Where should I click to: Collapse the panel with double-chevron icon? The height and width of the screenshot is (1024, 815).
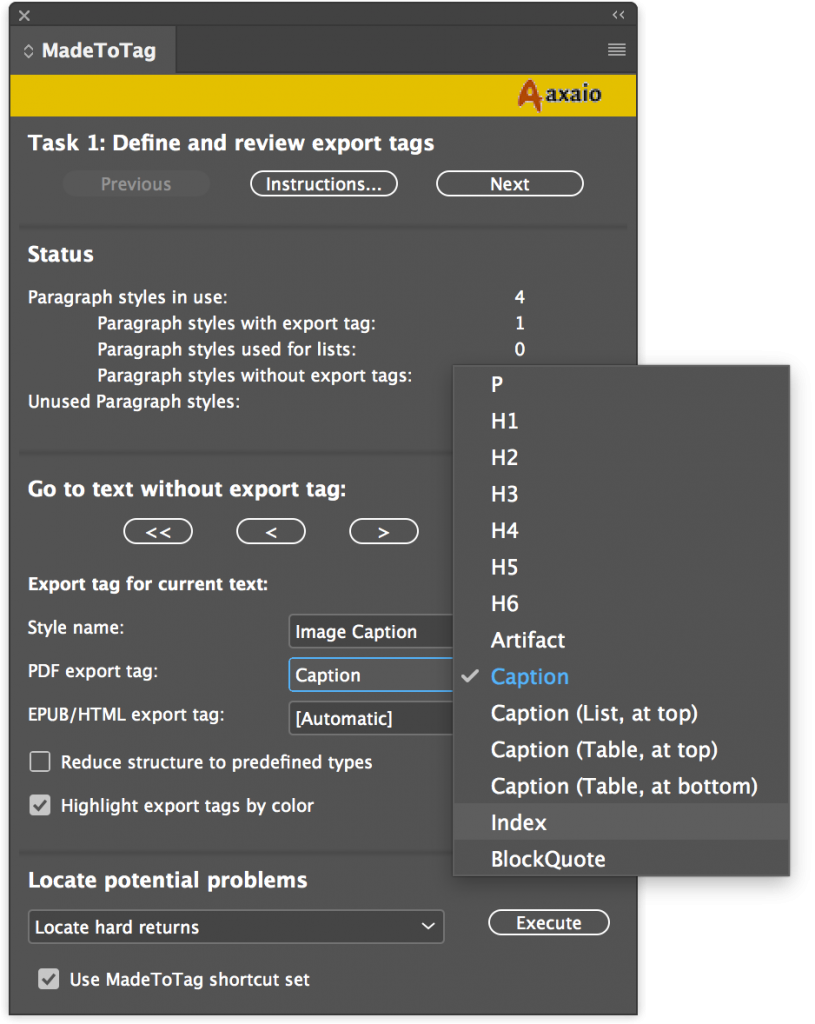618,15
